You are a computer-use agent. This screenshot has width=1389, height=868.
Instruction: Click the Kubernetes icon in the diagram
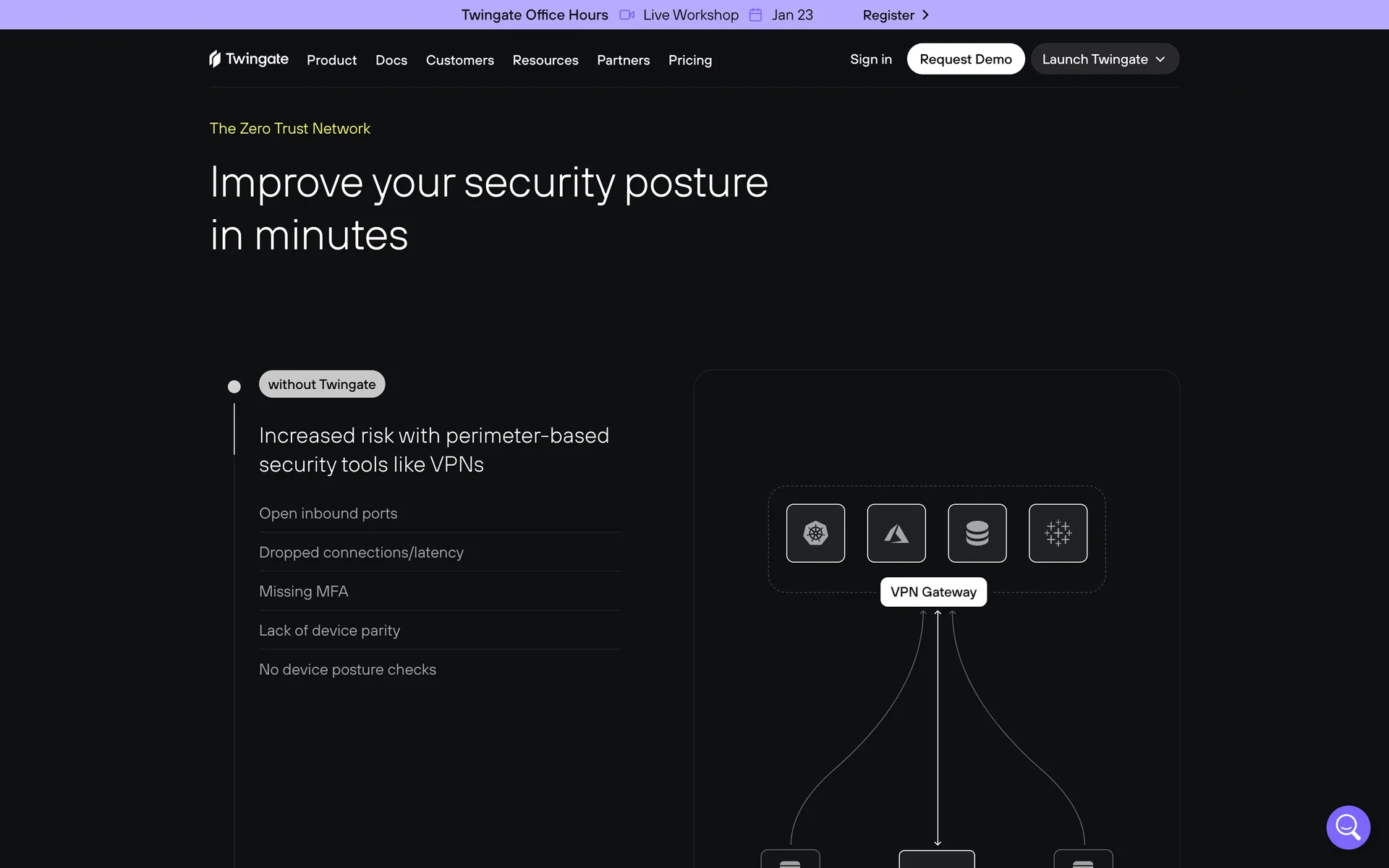click(815, 533)
